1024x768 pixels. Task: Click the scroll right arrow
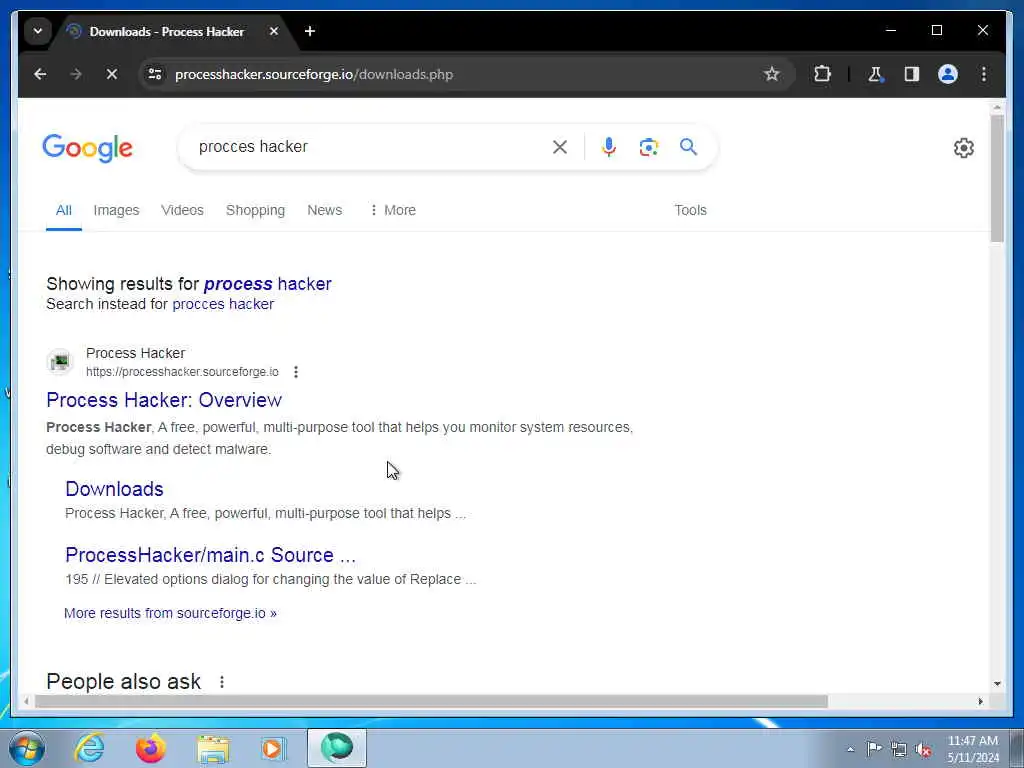980,701
